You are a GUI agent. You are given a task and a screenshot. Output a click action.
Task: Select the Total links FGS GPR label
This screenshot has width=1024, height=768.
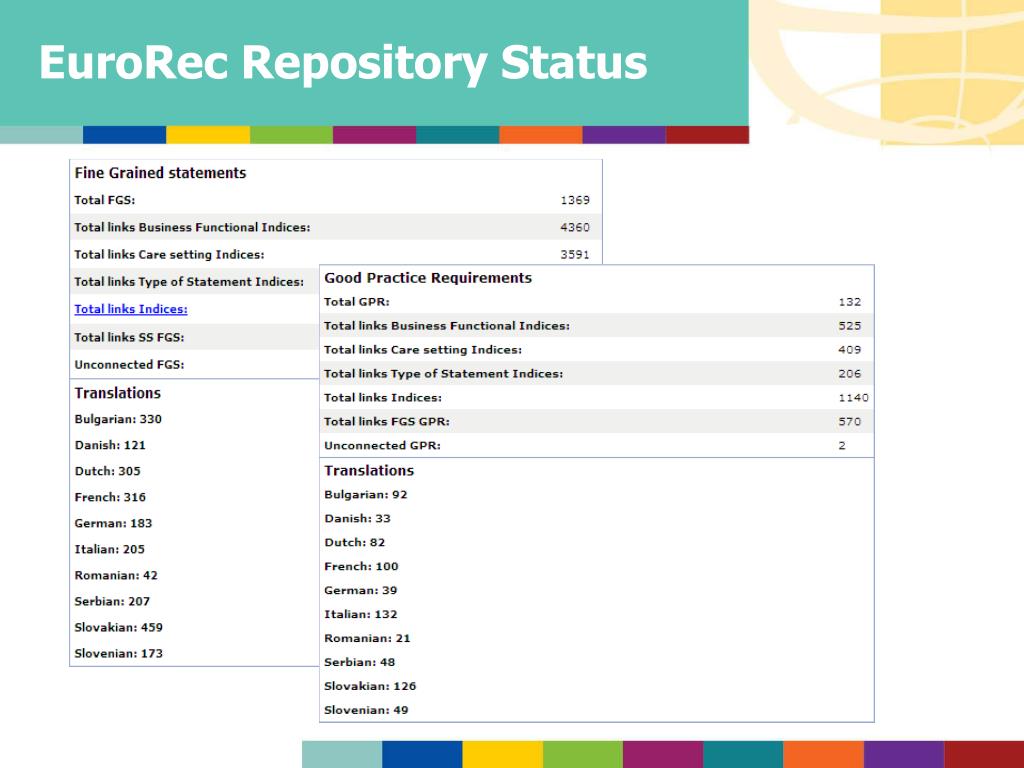click(x=387, y=421)
